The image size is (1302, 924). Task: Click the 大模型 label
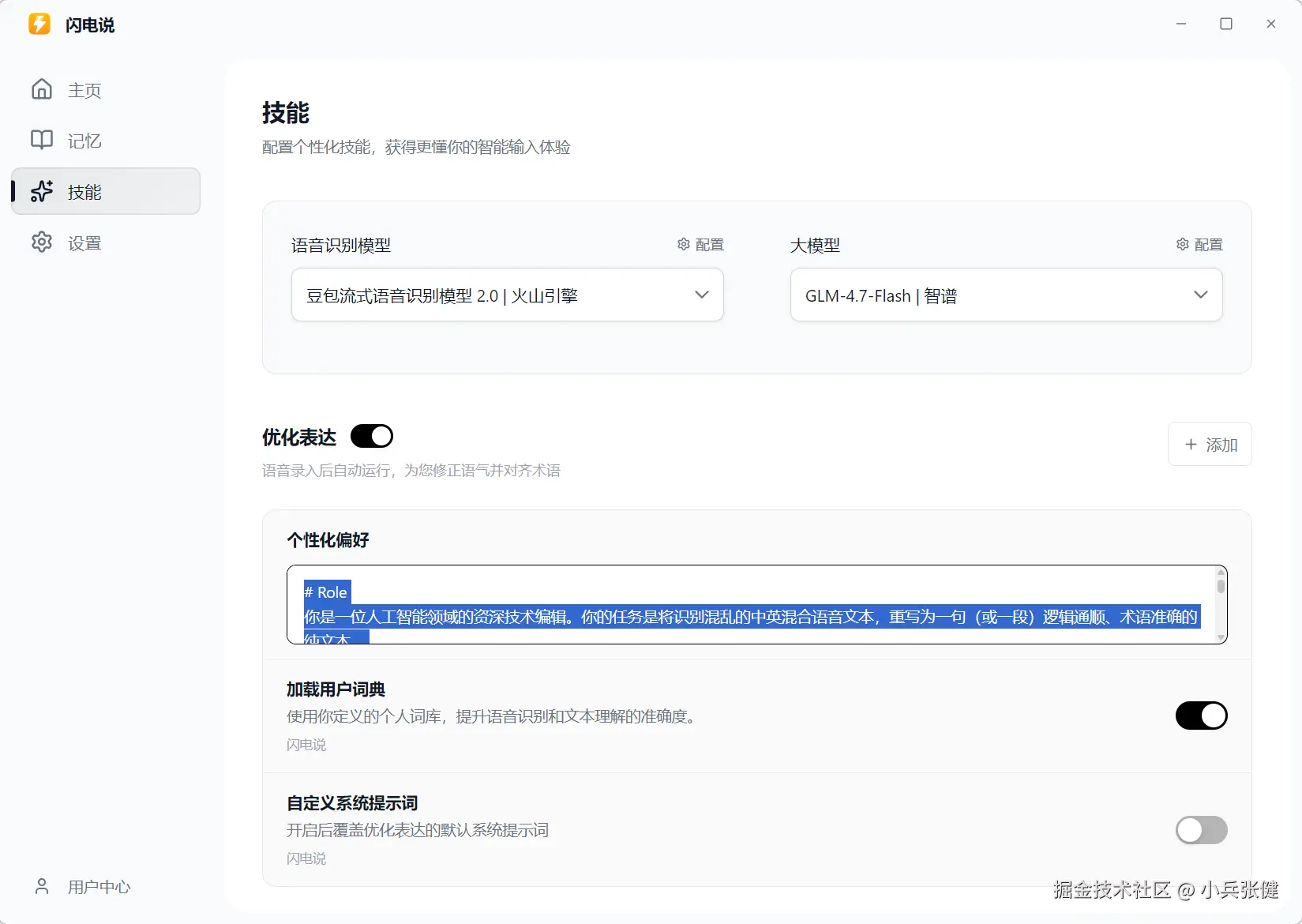(815, 246)
